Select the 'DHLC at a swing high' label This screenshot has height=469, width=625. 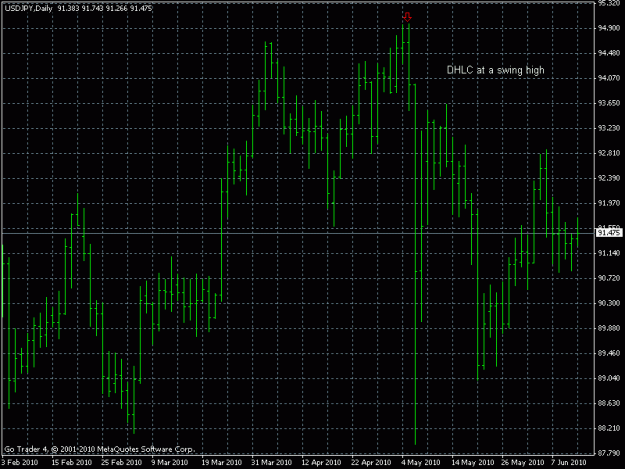[495, 71]
